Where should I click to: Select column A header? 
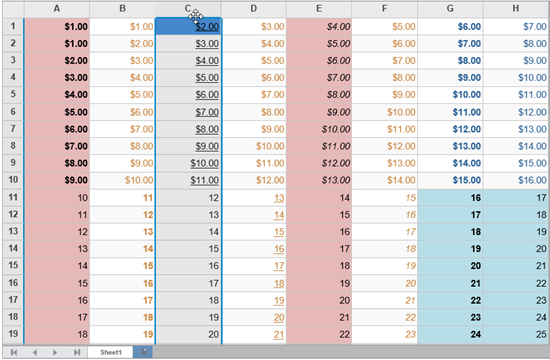click(x=57, y=9)
